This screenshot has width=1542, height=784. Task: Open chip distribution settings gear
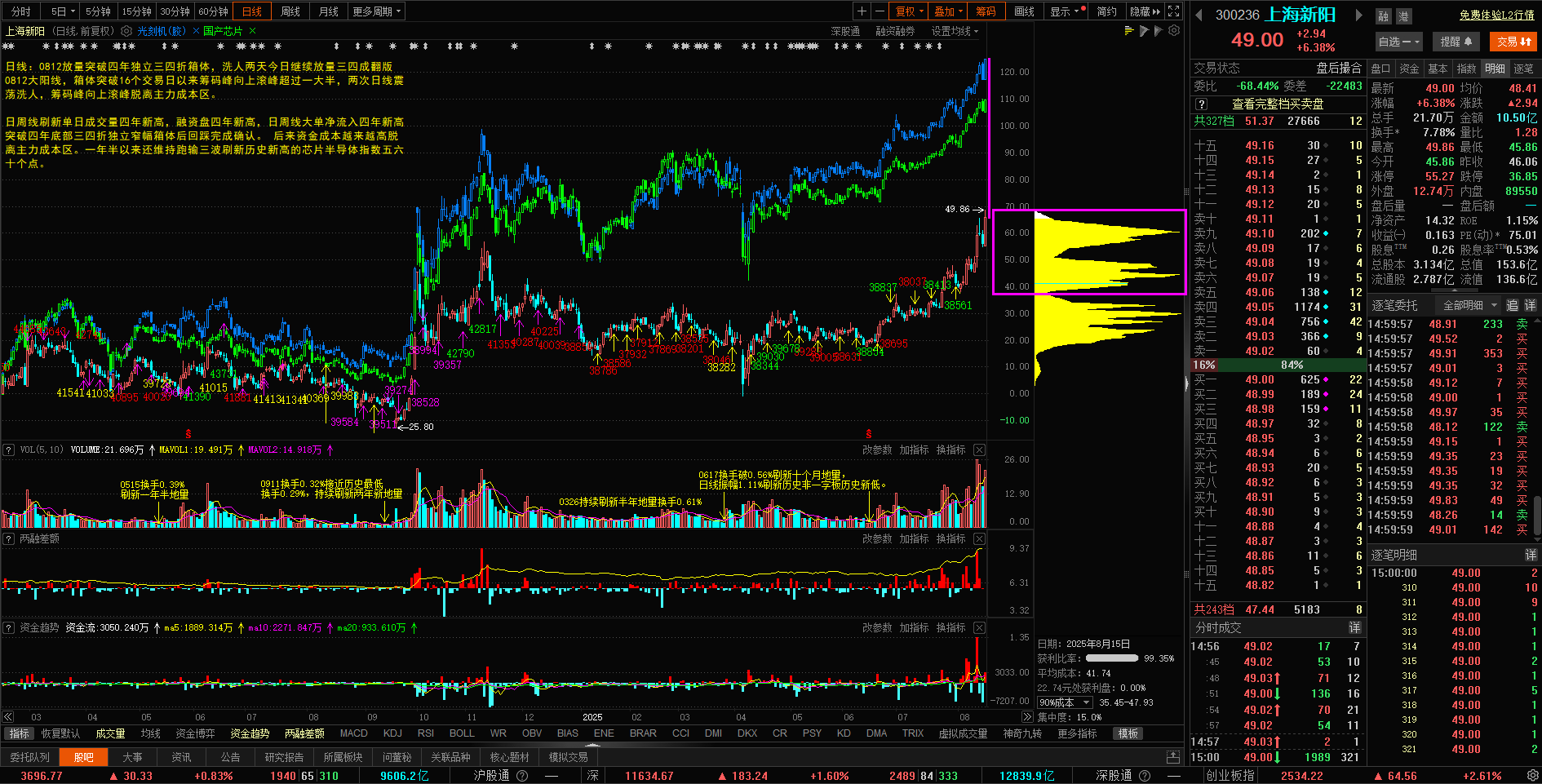(x=1174, y=31)
